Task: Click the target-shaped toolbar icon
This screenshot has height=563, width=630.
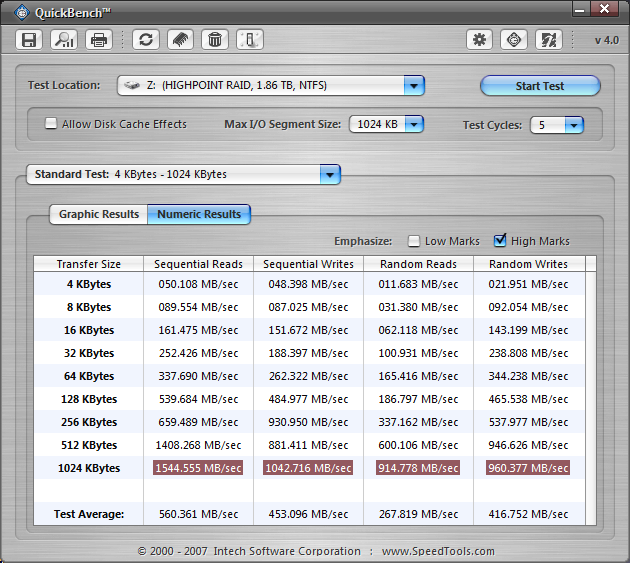Action: coord(514,40)
